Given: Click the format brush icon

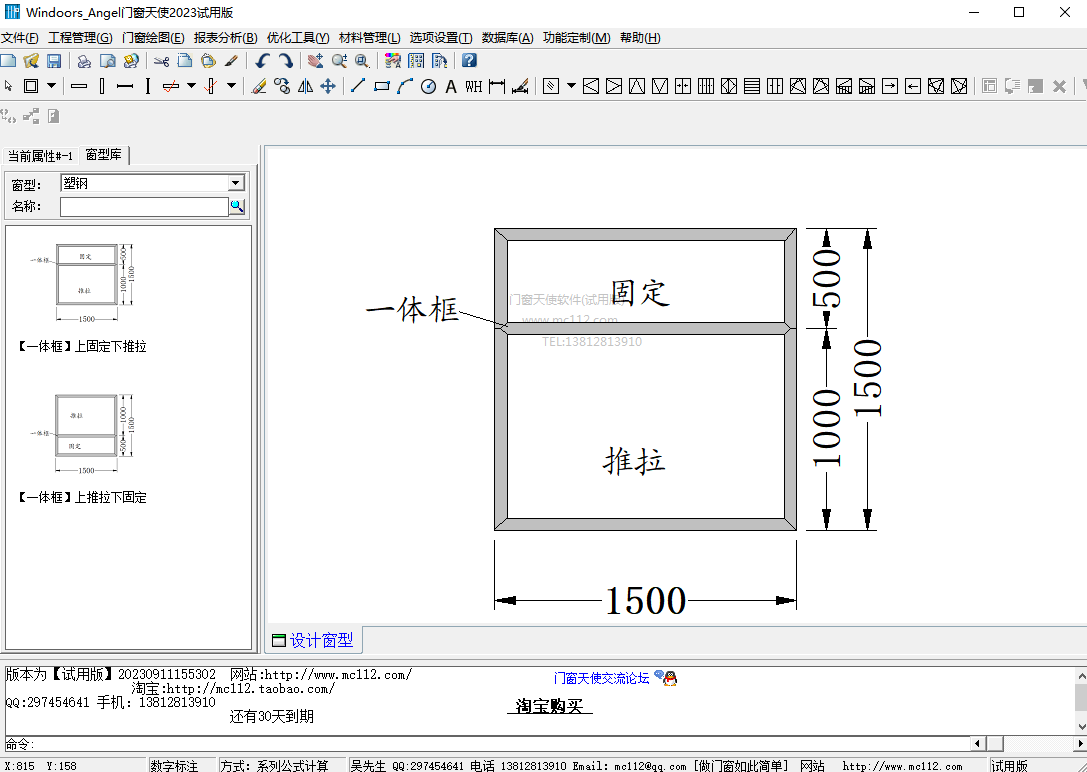Looking at the screenshot, I should coord(232,61).
